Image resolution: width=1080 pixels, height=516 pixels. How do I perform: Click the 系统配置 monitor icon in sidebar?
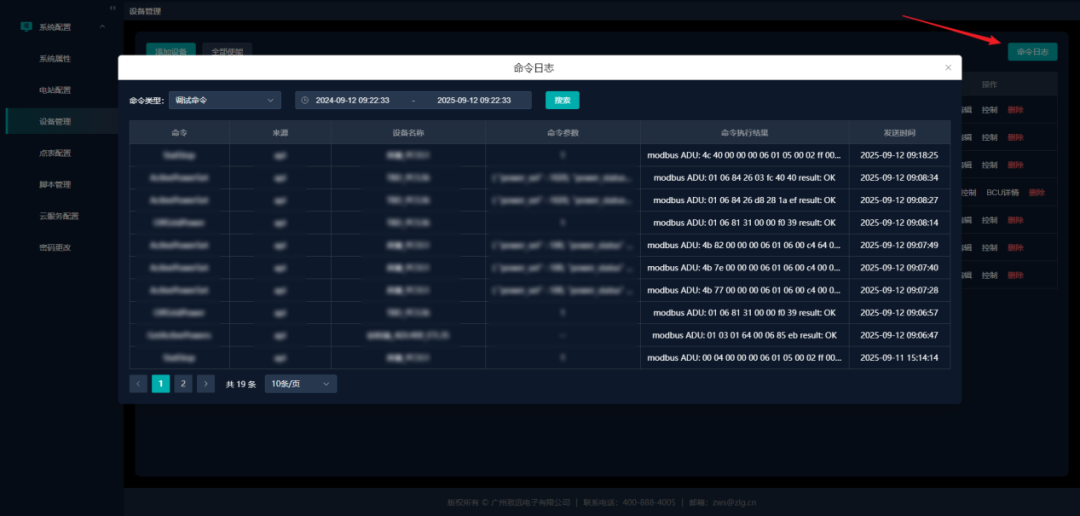pyautogui.click(x=26, y=27)
